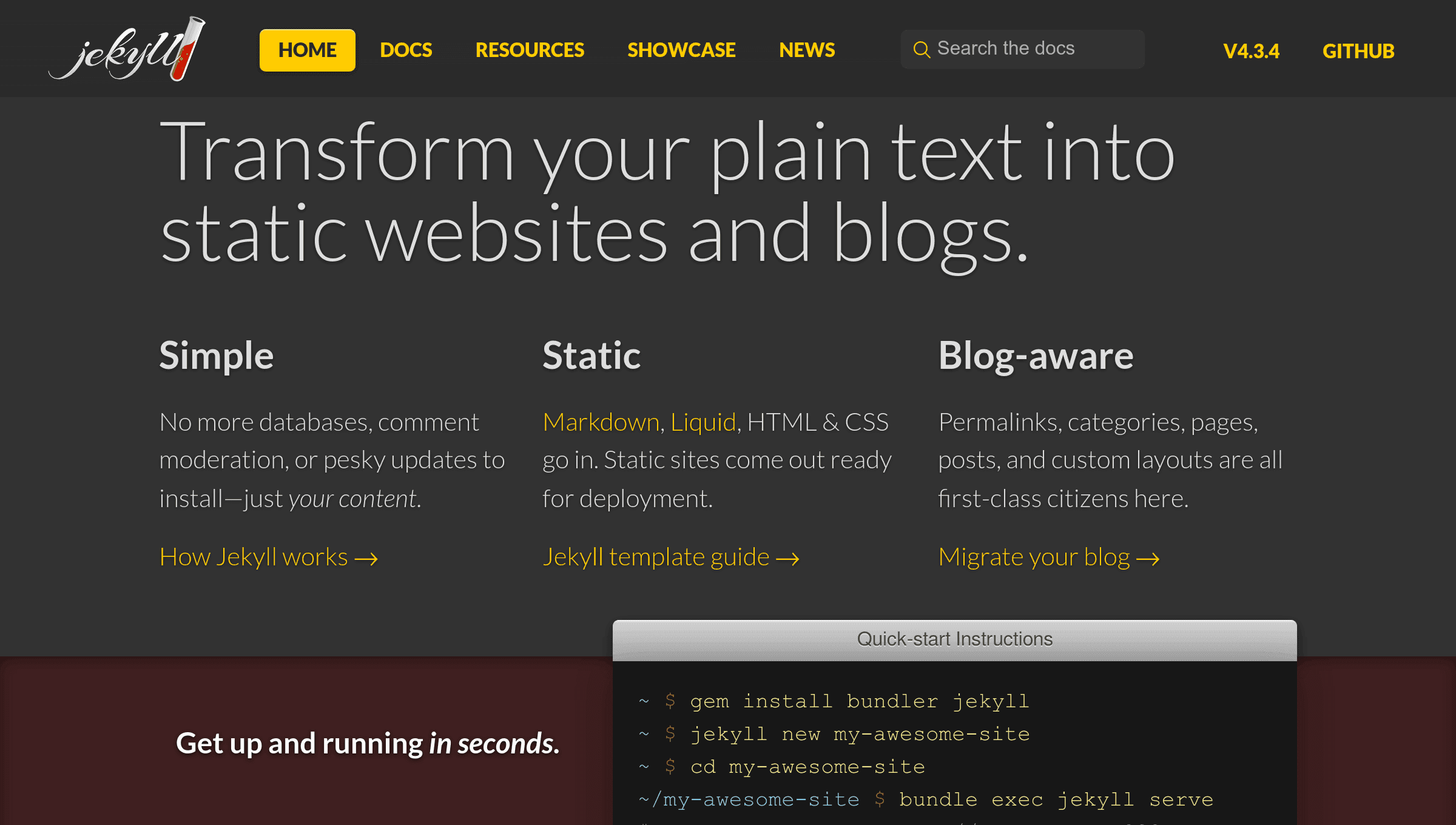Open the Migrate your blog link
The width and height of the screenshot is (1456, 825).
click(1034, 557)
